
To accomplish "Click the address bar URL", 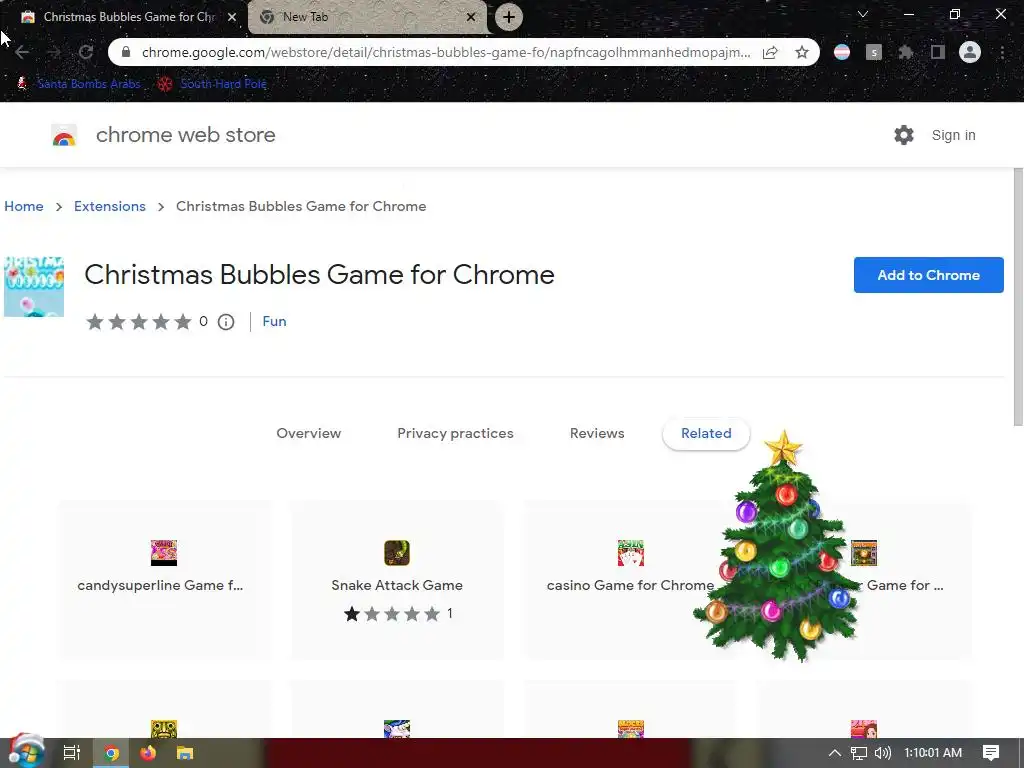I will [445, 52].
